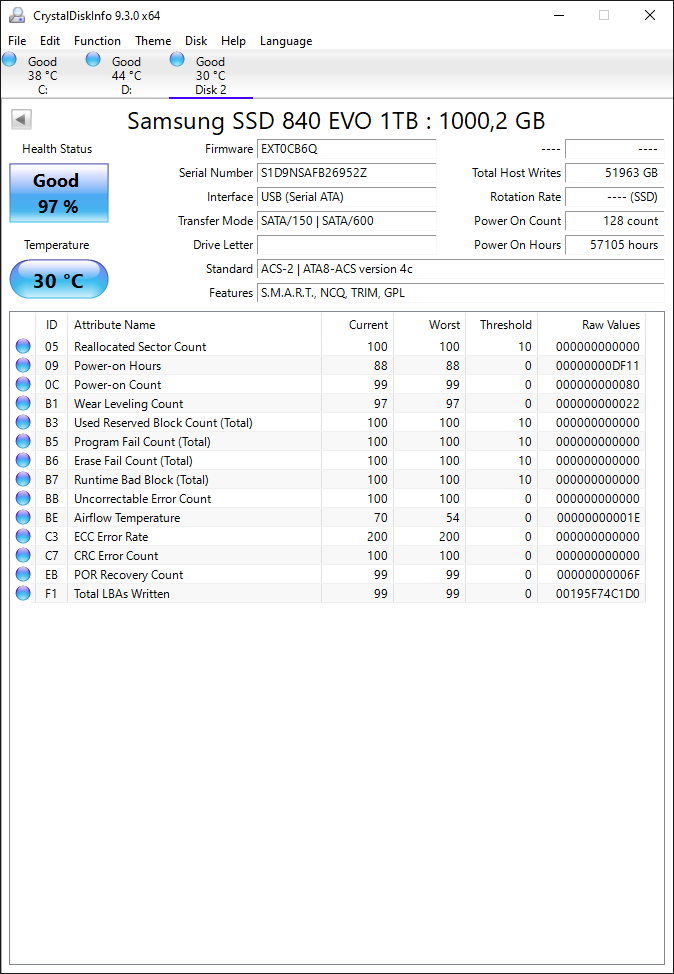The width and height of the screenshot is (674, 974).
Task: Click the 30 °C temperature button
Action: click(x=58, y=280)
